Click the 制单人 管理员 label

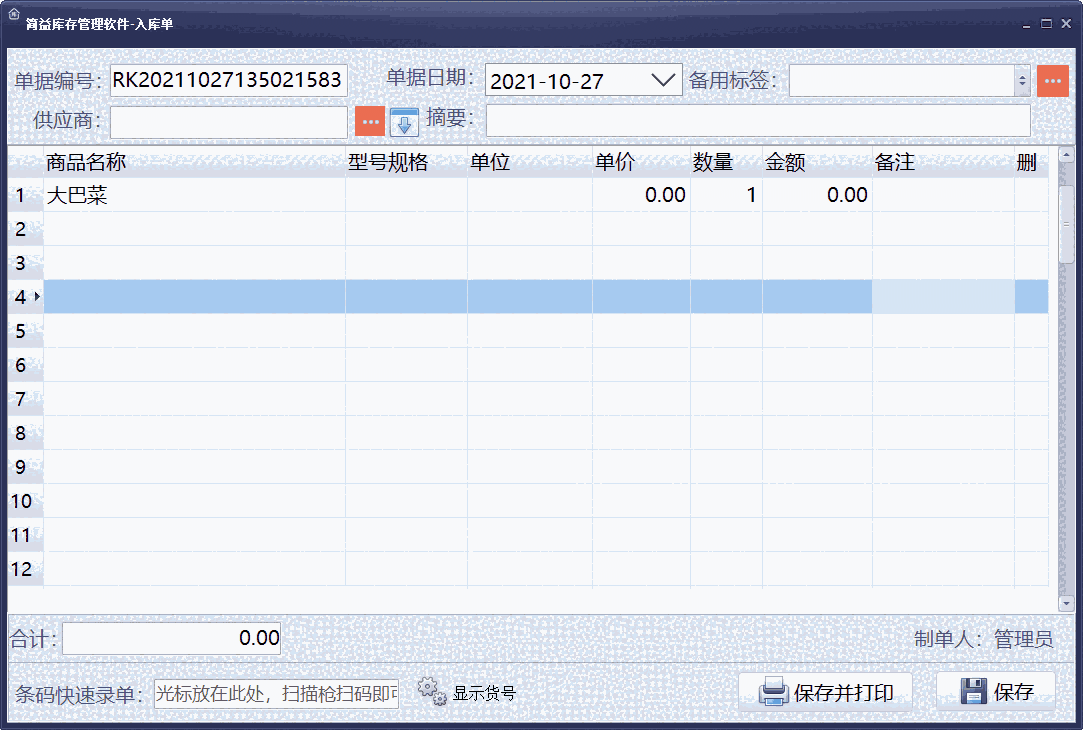[984, 639]
